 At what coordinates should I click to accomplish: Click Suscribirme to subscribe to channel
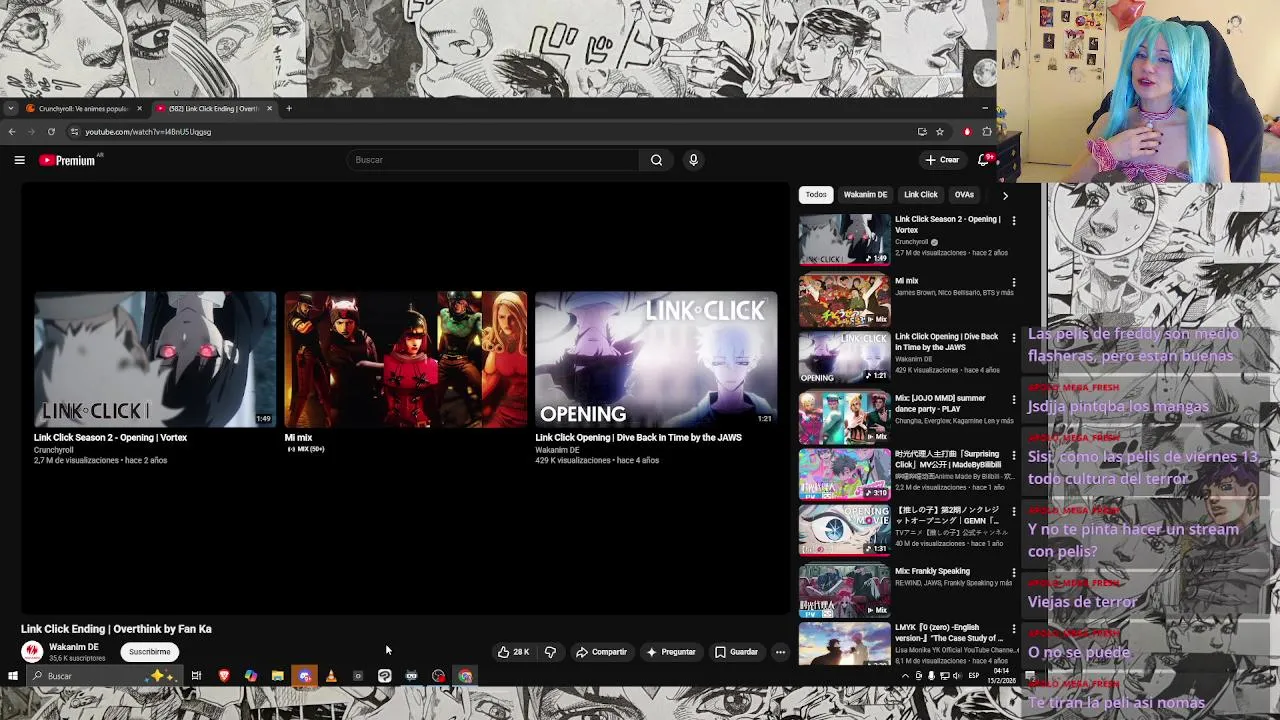(149, 652)
